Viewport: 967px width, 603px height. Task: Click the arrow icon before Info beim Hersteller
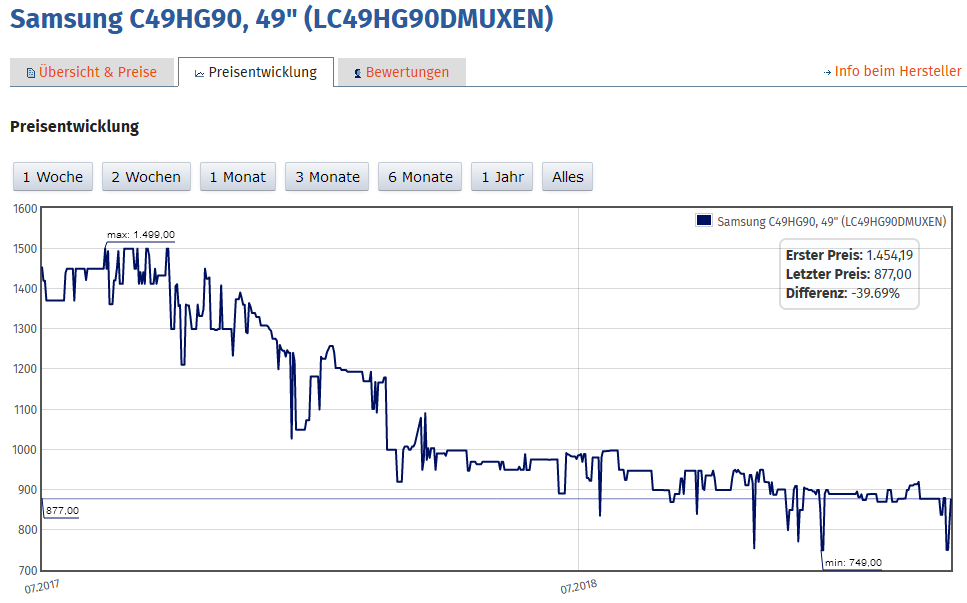(827, 72)
